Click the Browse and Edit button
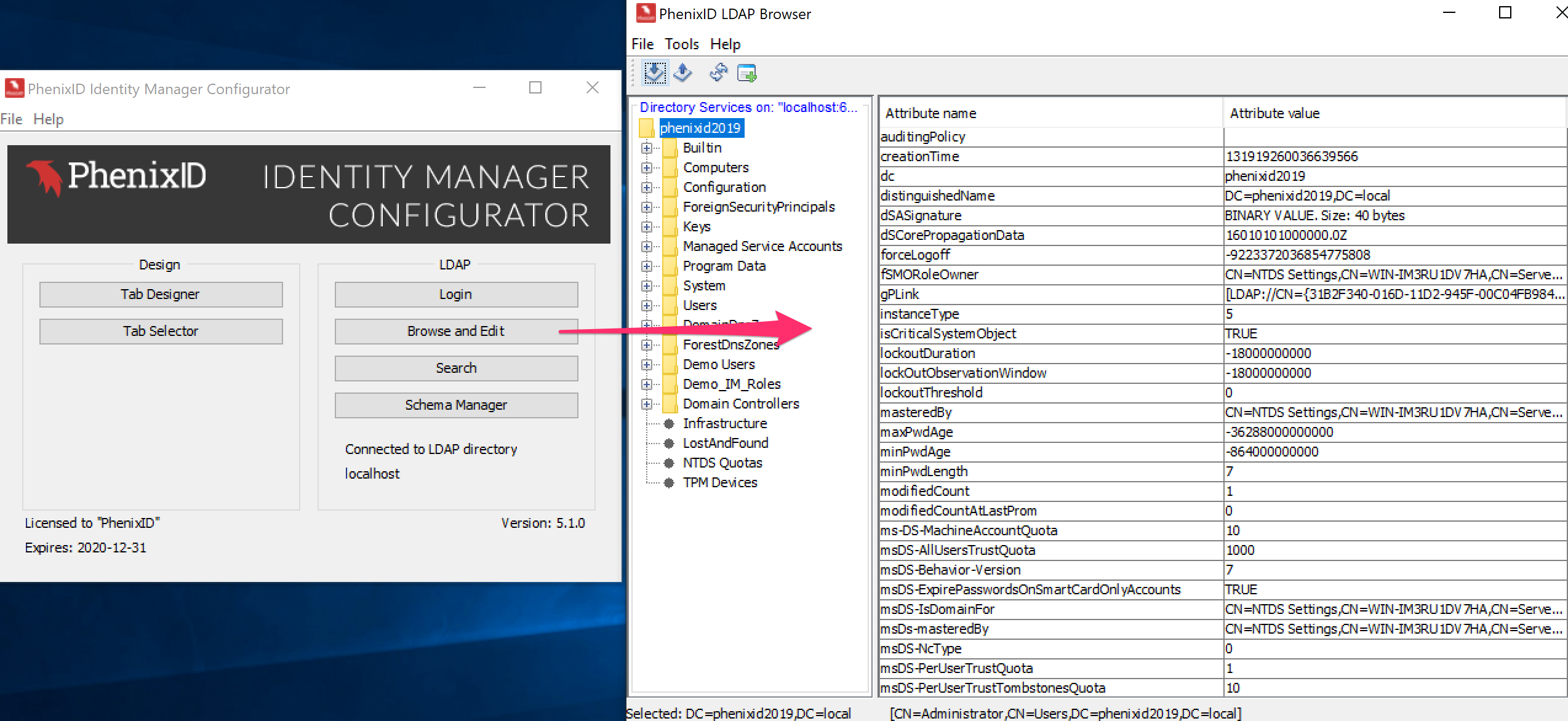This screenshot has width=1568, height=721. 456,331
